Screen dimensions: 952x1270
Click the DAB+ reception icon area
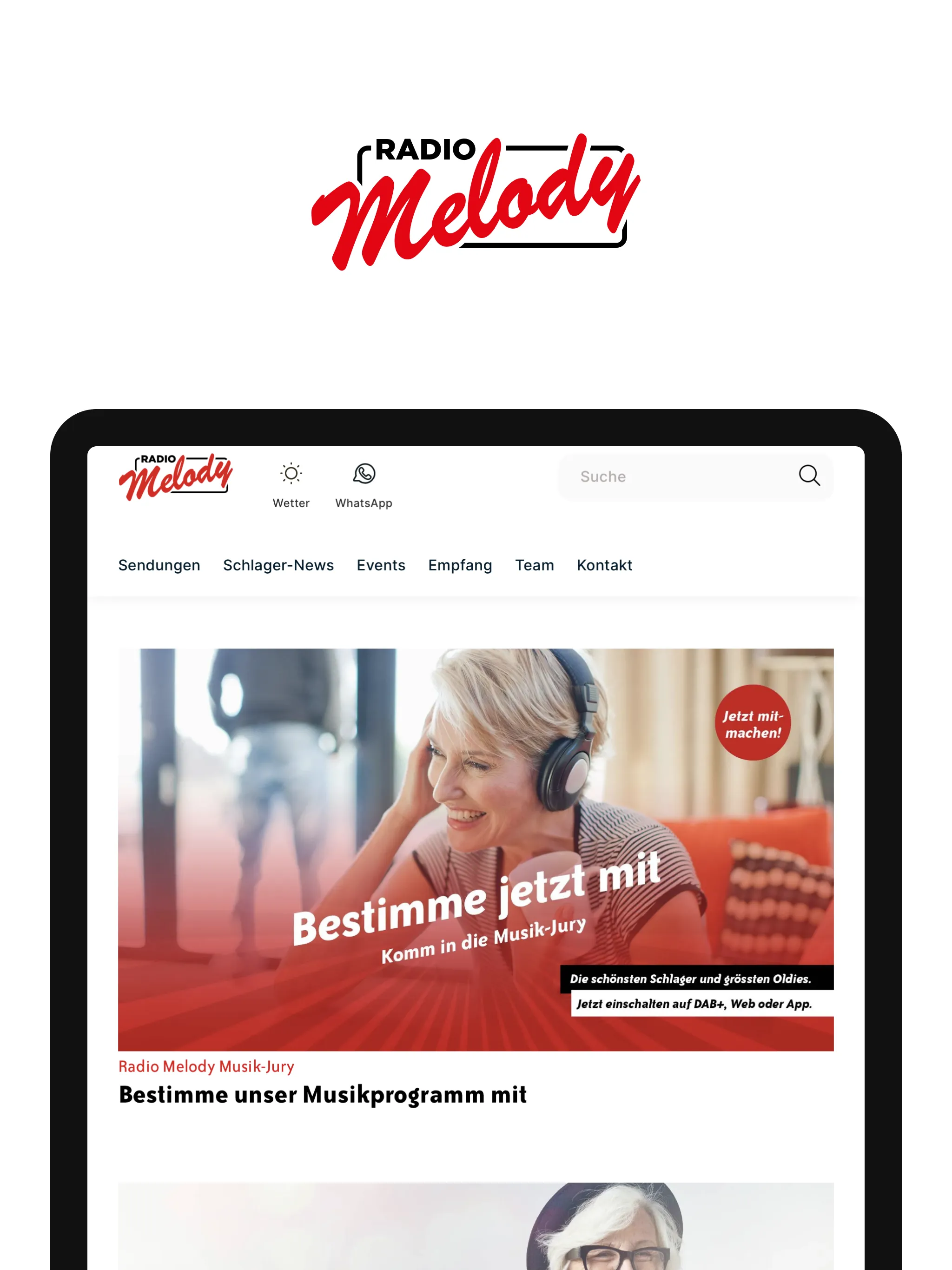pos(459,565)
